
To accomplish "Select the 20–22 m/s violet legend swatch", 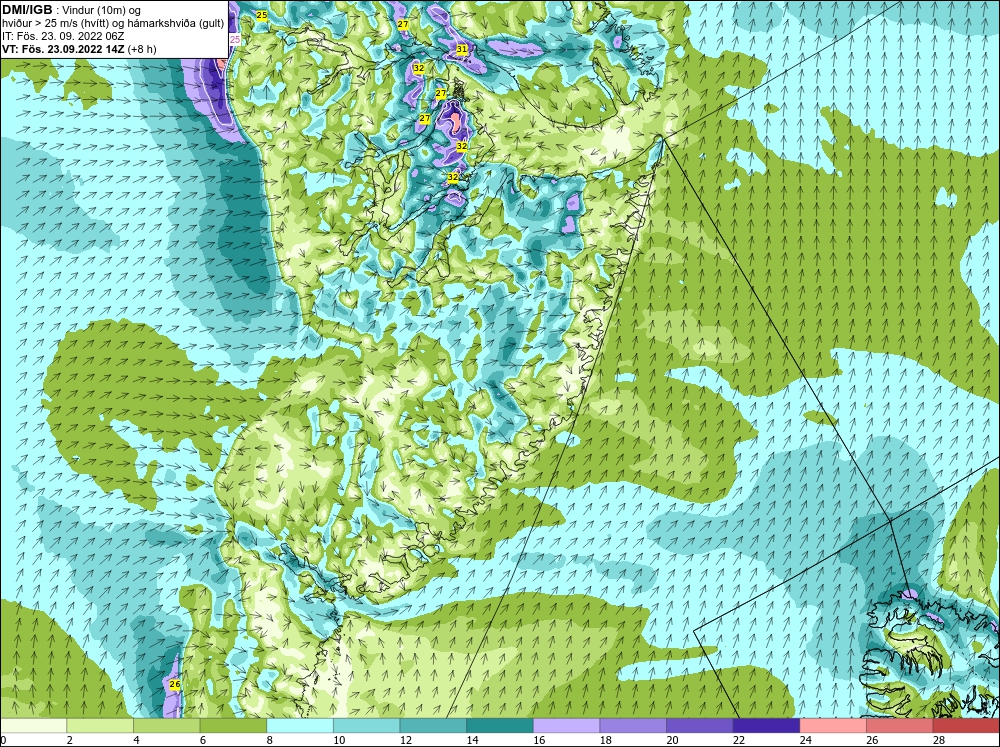I will tap(700, 726).
